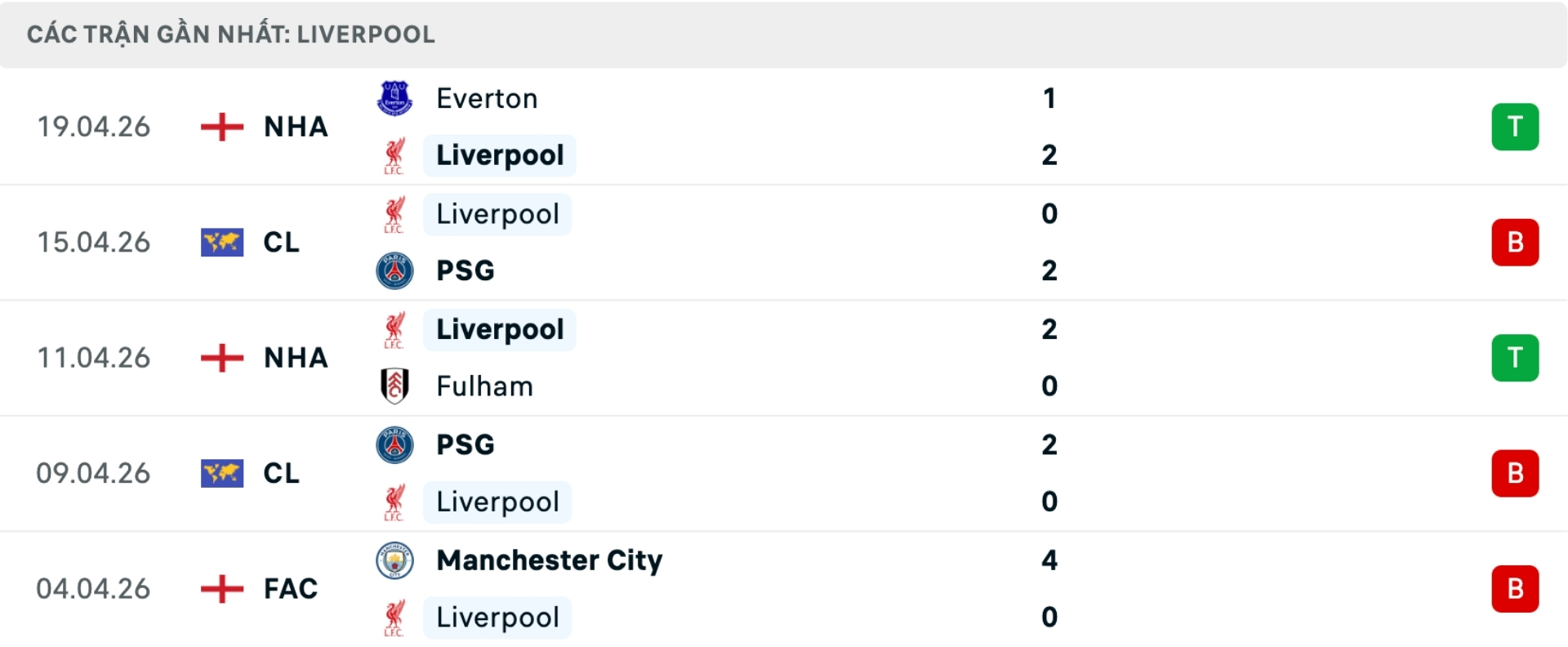The width and height of the screenshot is (1568, 647).
Task: Open the Manchester City team link
Action: 549,560
